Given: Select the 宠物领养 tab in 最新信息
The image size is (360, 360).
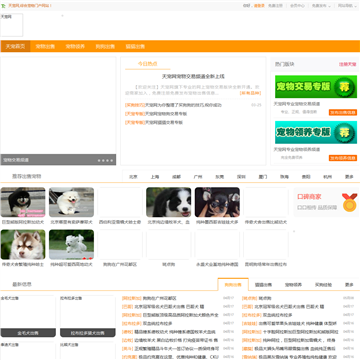Looking at the screenshot, I should (293, 285).
